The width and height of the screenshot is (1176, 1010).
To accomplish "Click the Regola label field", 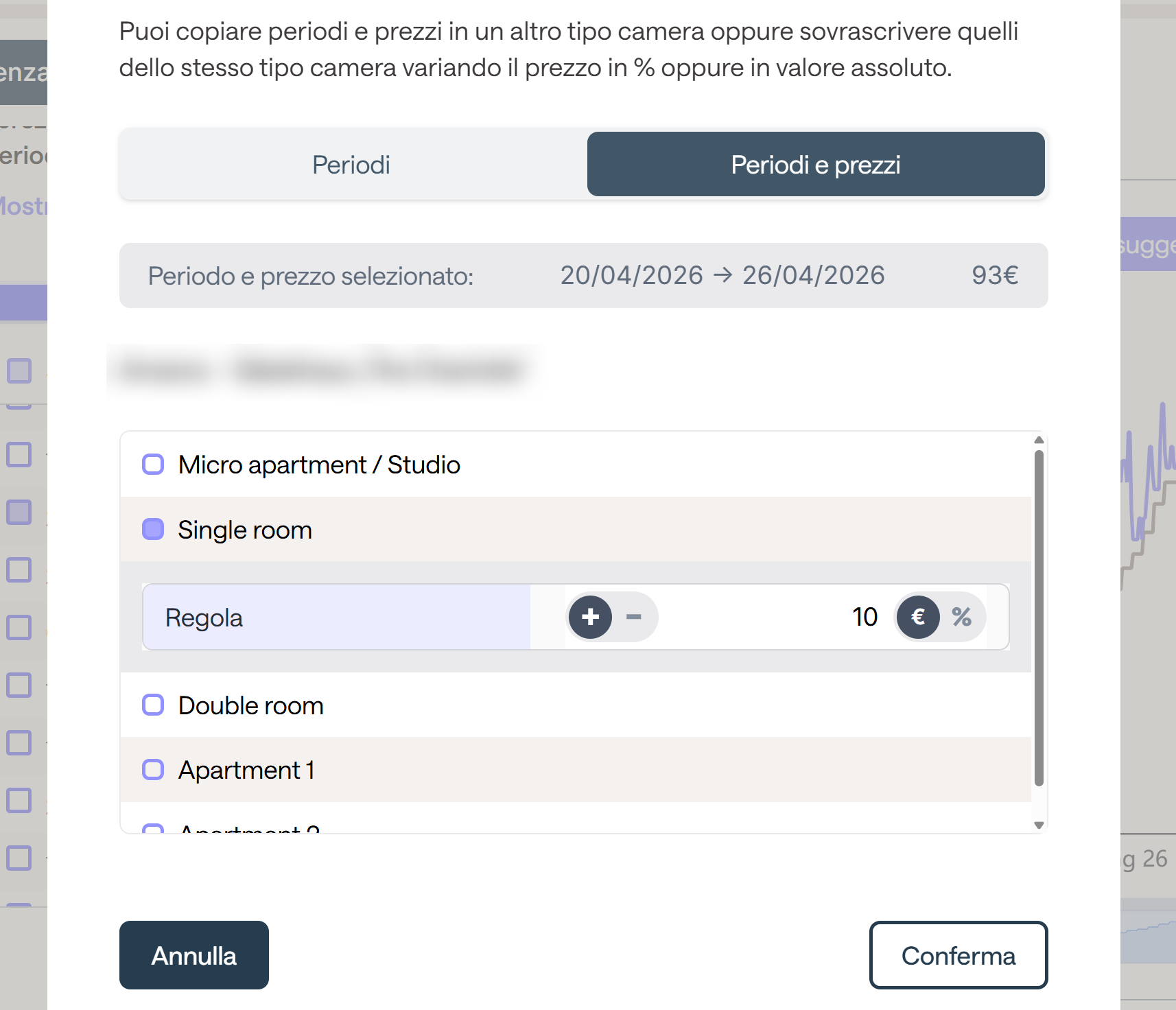I will pos(336,617).
